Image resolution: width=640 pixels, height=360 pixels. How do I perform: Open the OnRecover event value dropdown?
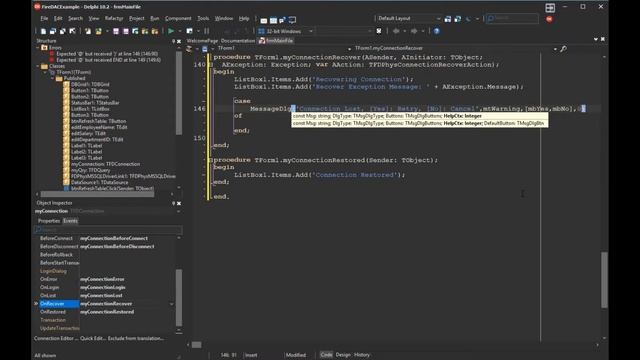(171, 304)
